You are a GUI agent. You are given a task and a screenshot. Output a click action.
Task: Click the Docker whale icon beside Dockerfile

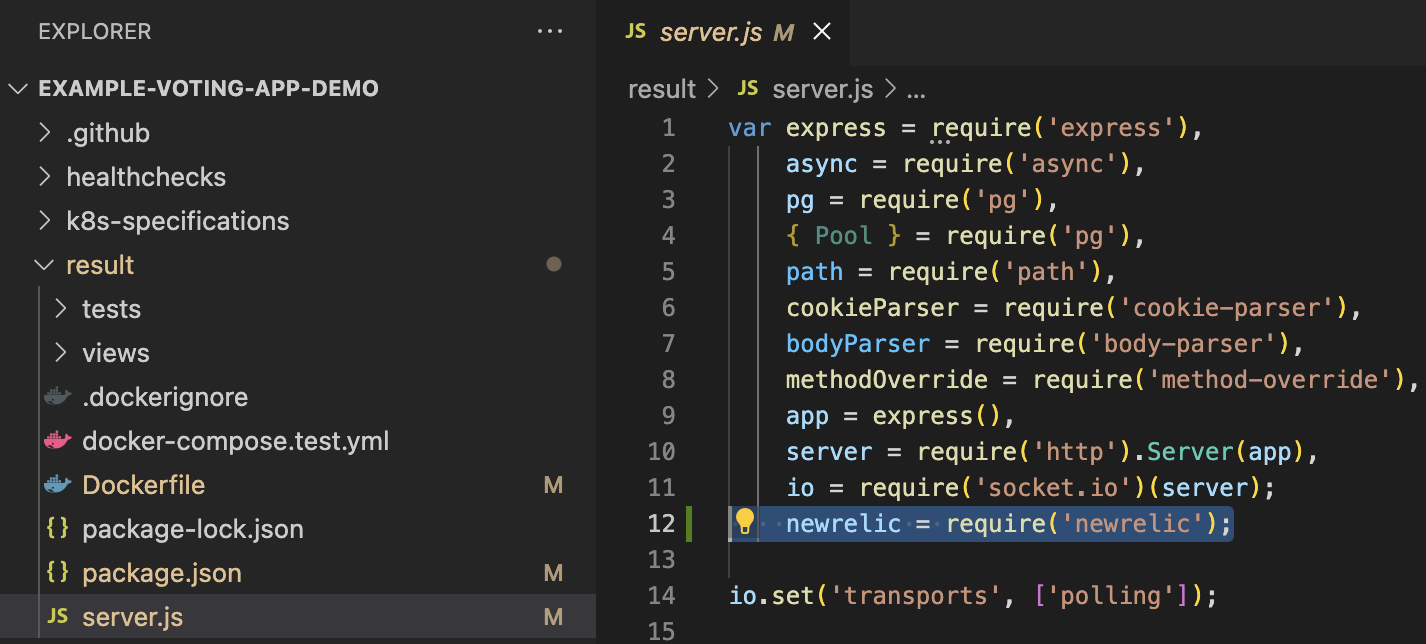click(x=58, y=485)
